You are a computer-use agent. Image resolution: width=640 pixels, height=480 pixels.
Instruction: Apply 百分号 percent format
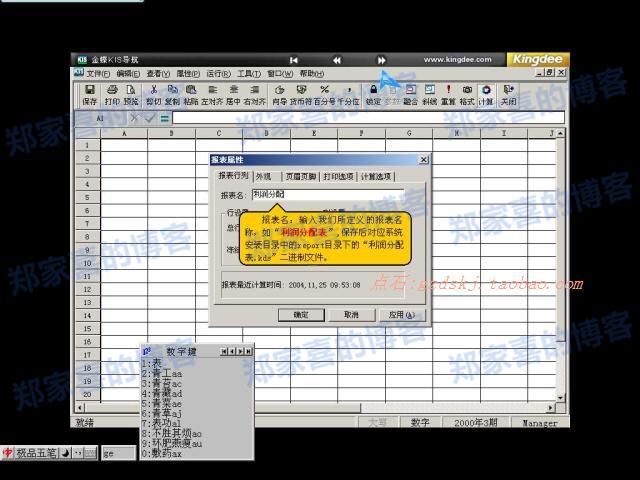pos(324,95)
